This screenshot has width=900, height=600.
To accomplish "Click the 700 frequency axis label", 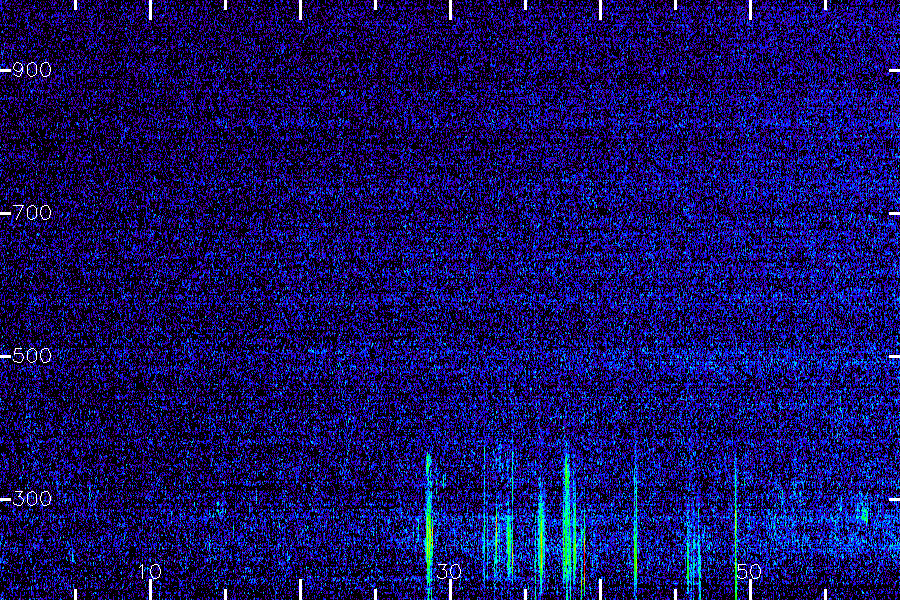I will pyautogui.click(x=32, y=213).
